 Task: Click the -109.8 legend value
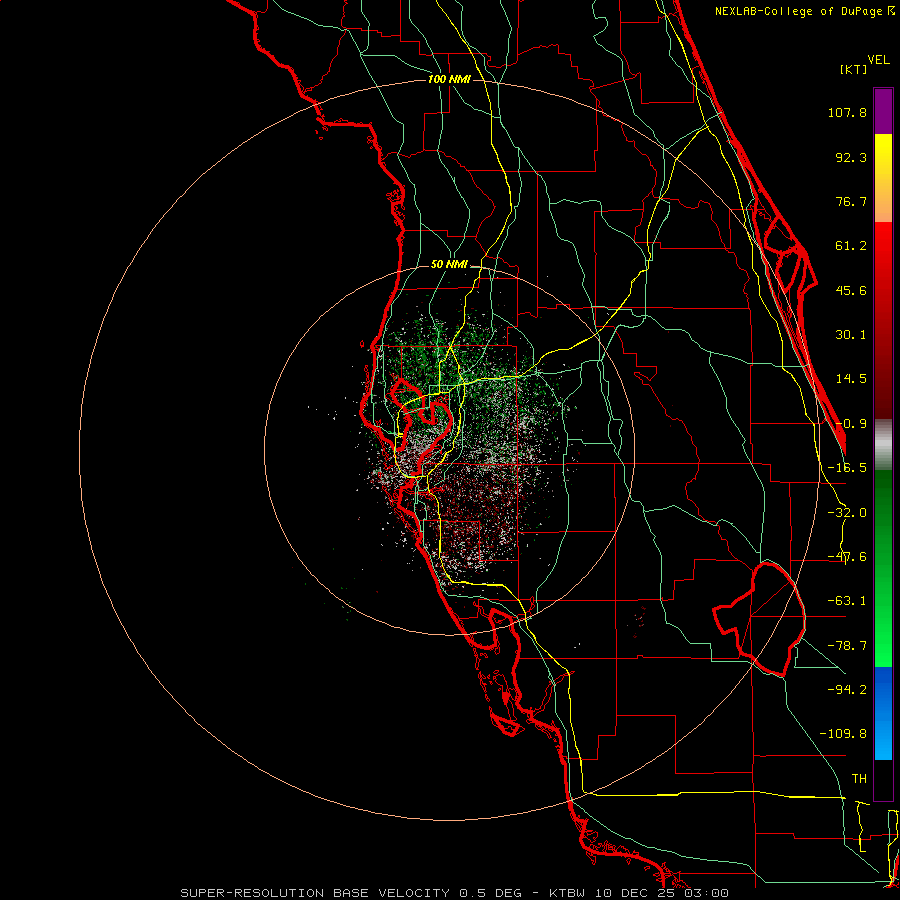[843, 734]
